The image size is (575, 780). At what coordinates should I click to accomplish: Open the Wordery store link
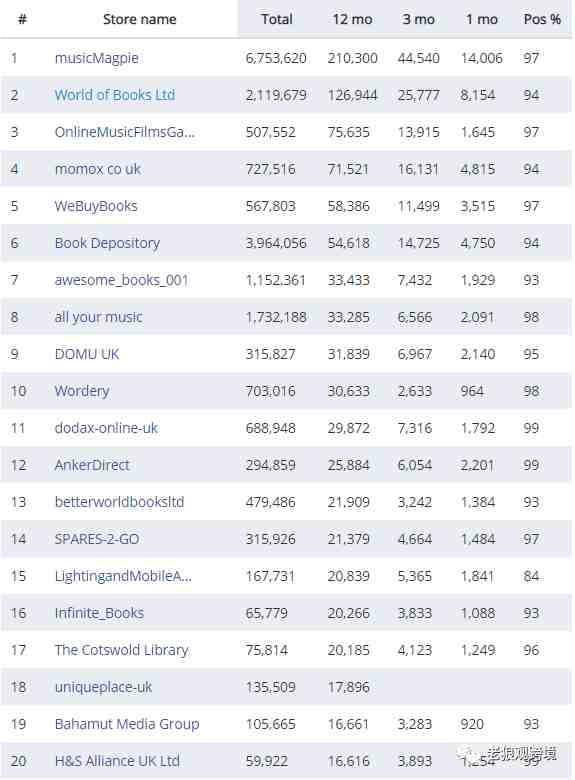(x=82, y=391)
